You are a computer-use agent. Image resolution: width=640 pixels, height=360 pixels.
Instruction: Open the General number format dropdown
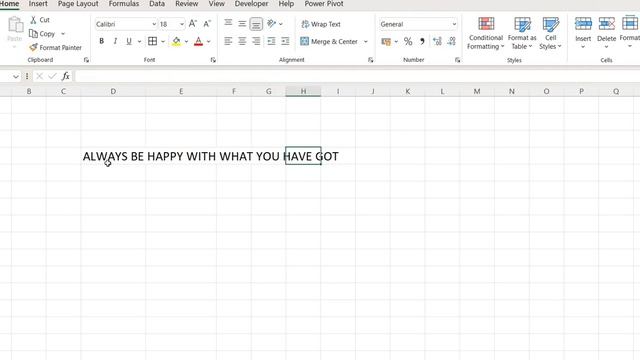[454, 24]
